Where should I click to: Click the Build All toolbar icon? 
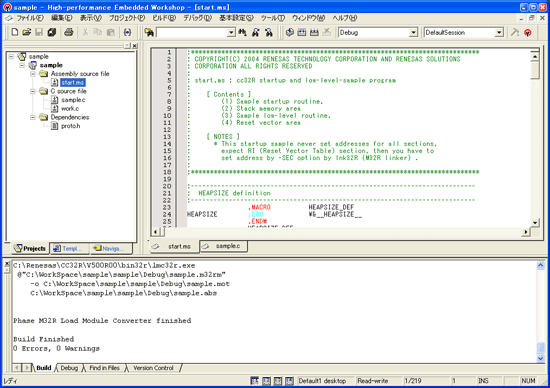pyautogui.click(x=314, y=32)
